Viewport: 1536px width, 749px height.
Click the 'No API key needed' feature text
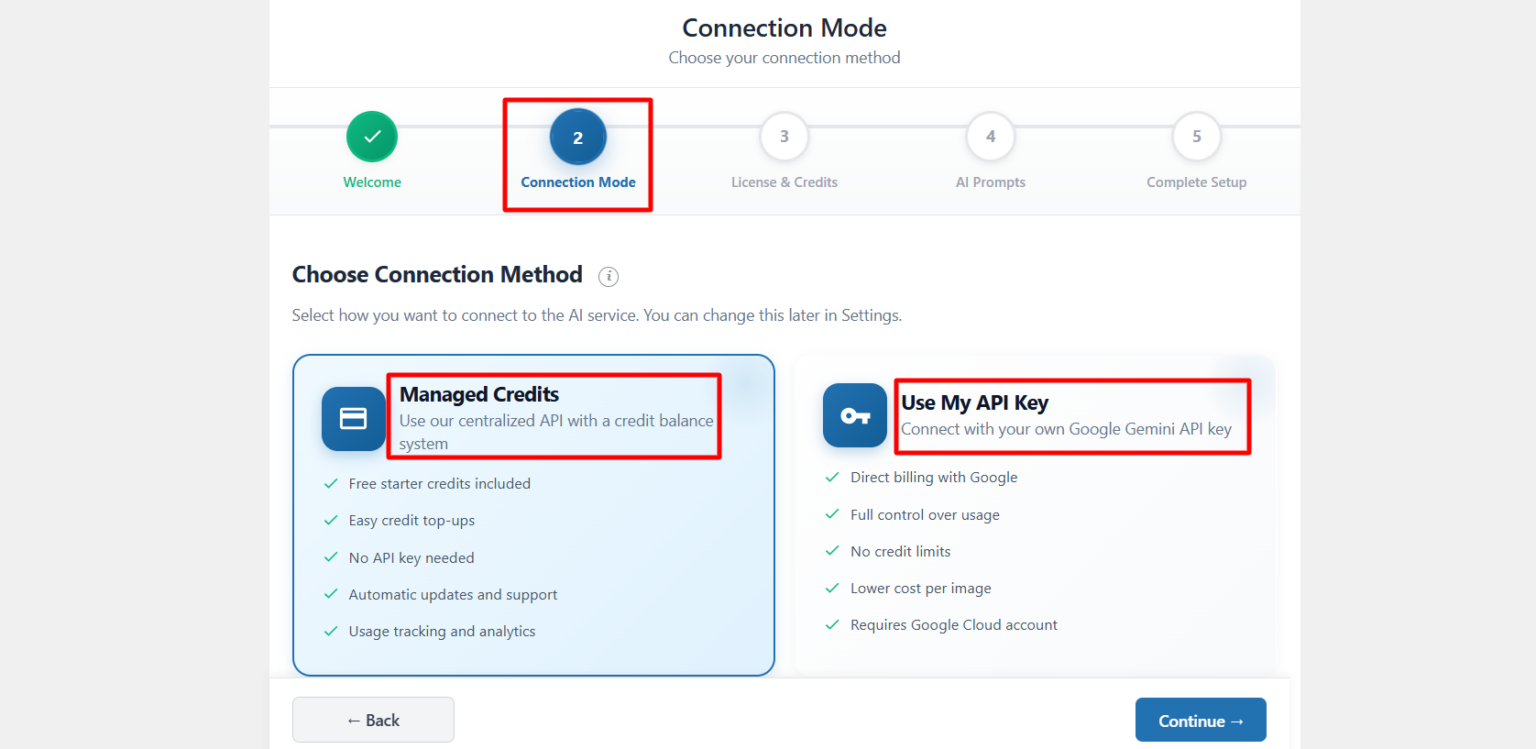412,558
